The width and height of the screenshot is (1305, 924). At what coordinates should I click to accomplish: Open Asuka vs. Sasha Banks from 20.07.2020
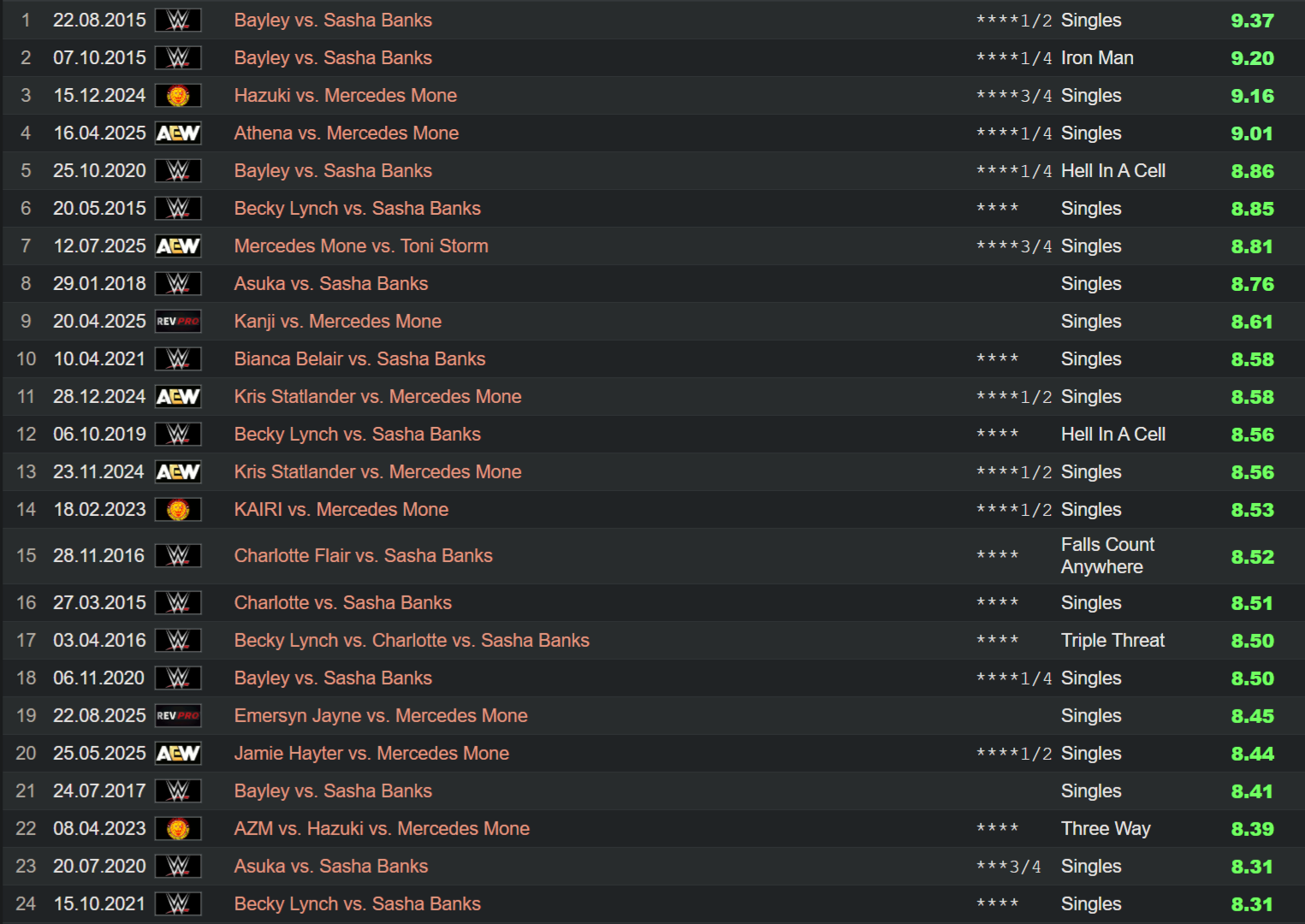click(331, 867)
